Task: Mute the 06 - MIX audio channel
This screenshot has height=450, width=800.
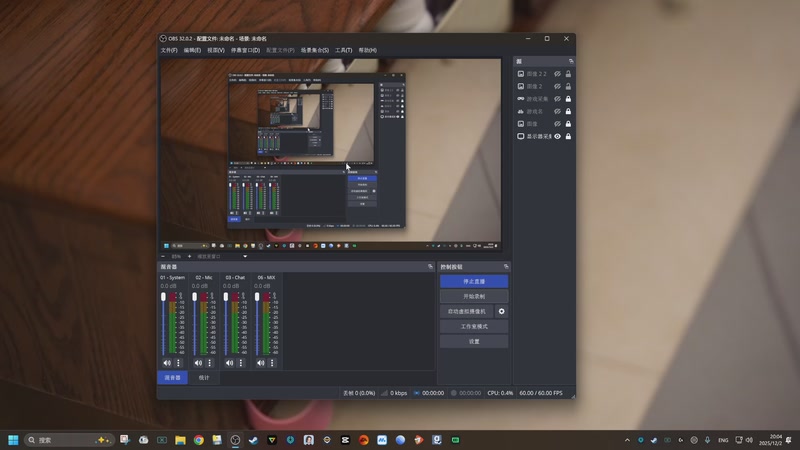Action: coord(260,363)
